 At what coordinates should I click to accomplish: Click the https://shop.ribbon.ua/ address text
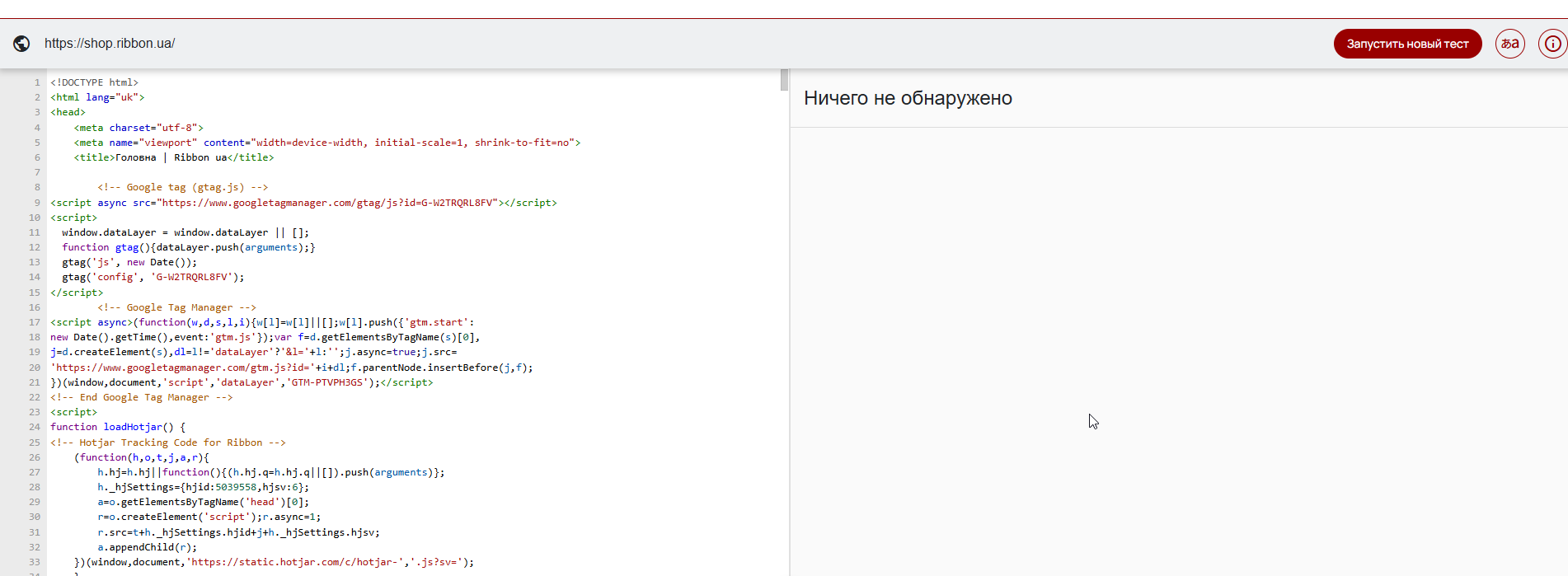[110, 44]
